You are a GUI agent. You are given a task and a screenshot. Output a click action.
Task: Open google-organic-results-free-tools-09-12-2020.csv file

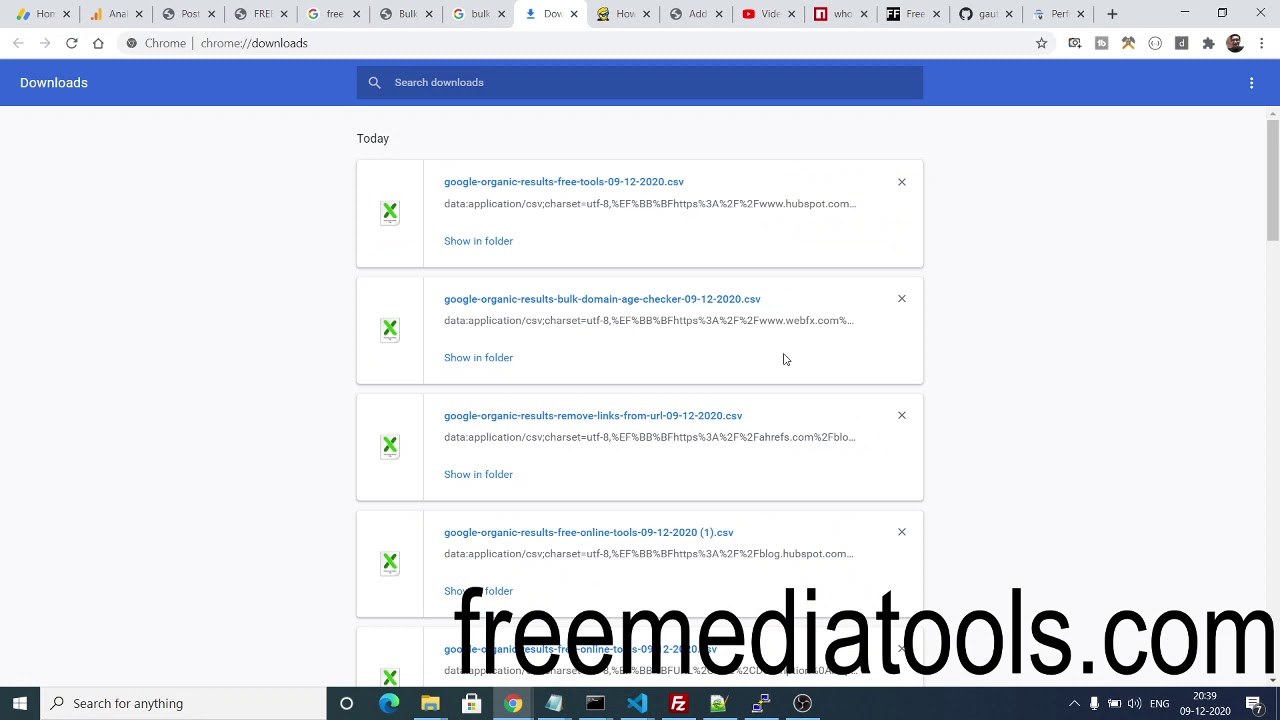click(x=563, y=182)
